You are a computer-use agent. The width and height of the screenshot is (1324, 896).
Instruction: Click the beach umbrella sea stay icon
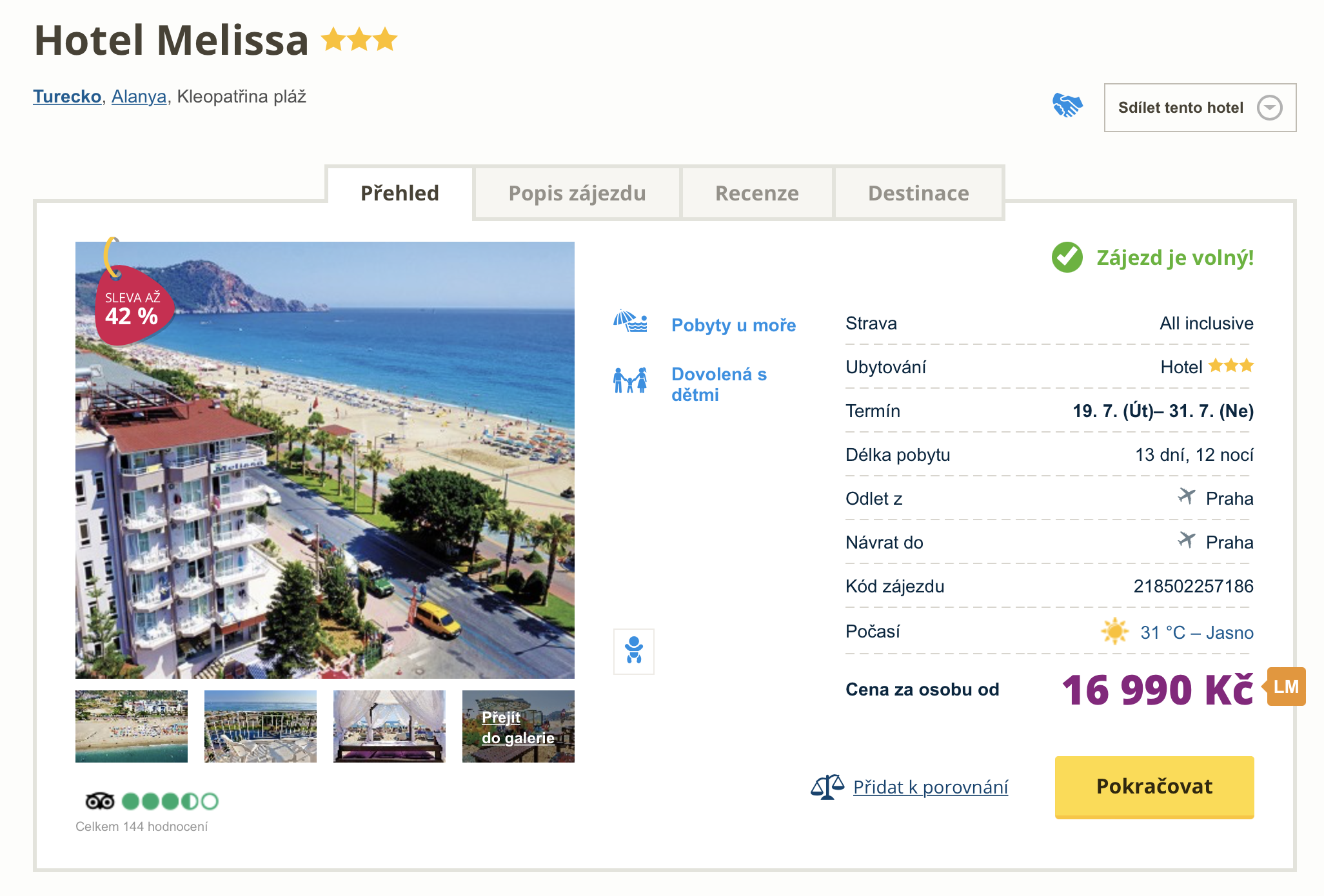click(630, 321)
